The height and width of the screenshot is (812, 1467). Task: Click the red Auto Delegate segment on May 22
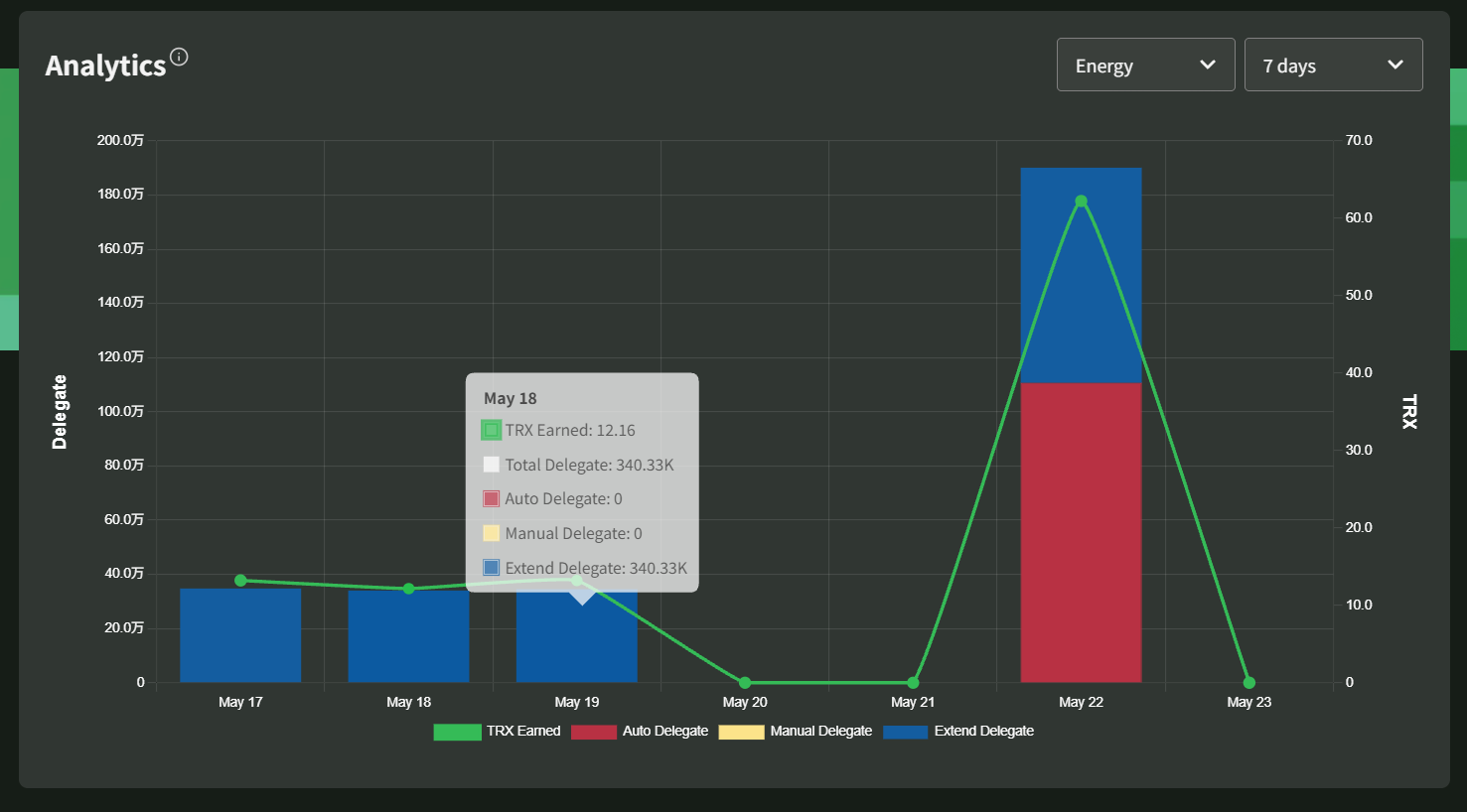point(1081,532)
